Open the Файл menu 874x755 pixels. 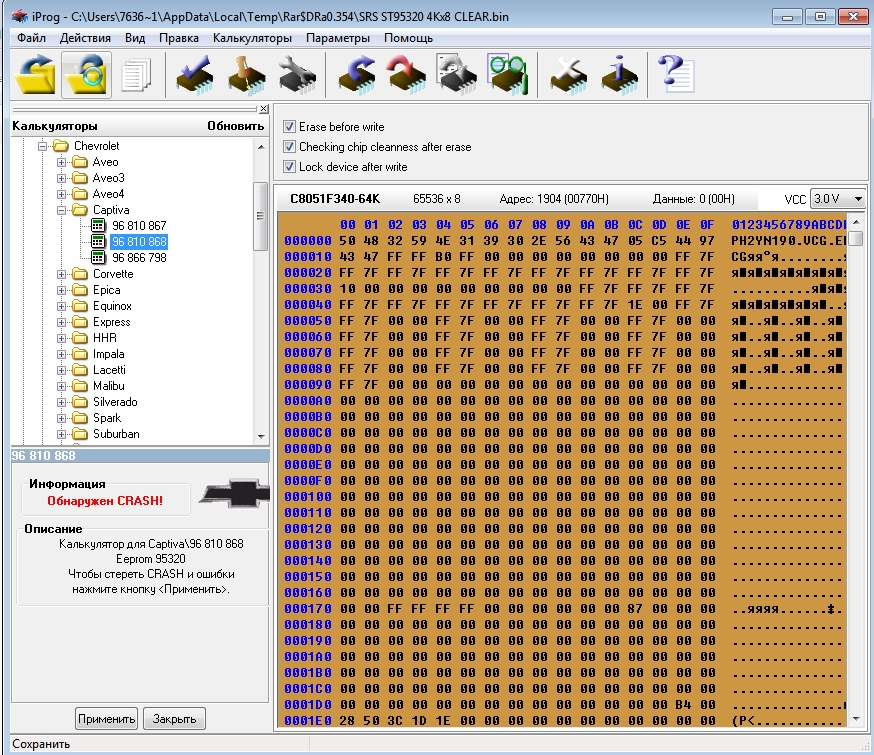tap(31, 38)
